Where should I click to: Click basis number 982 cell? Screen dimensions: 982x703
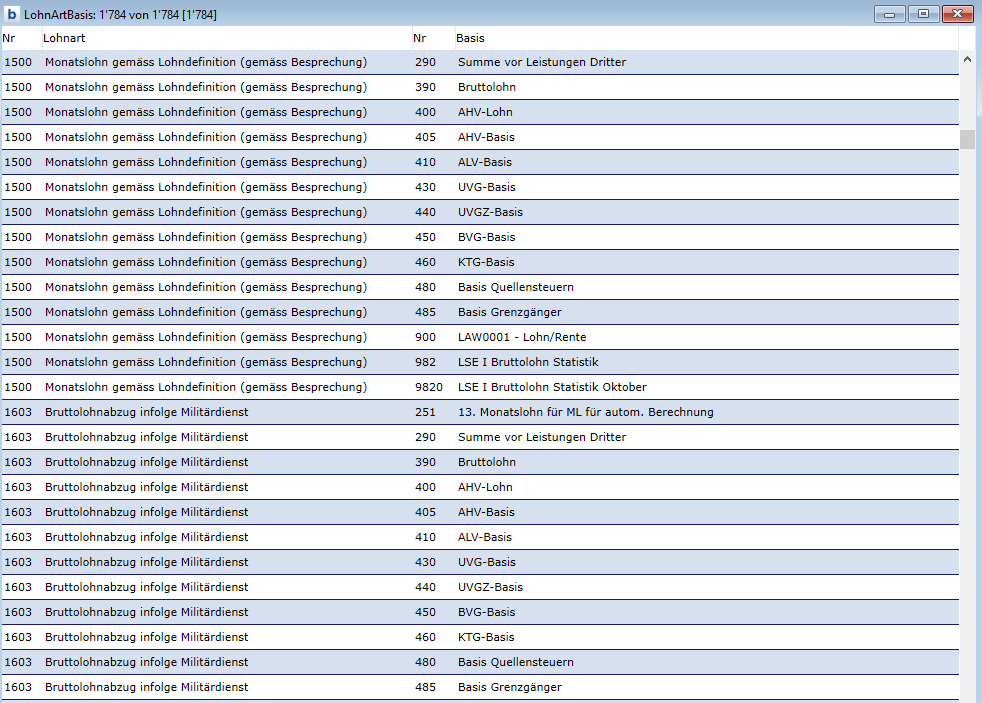(x=425, y=362)
